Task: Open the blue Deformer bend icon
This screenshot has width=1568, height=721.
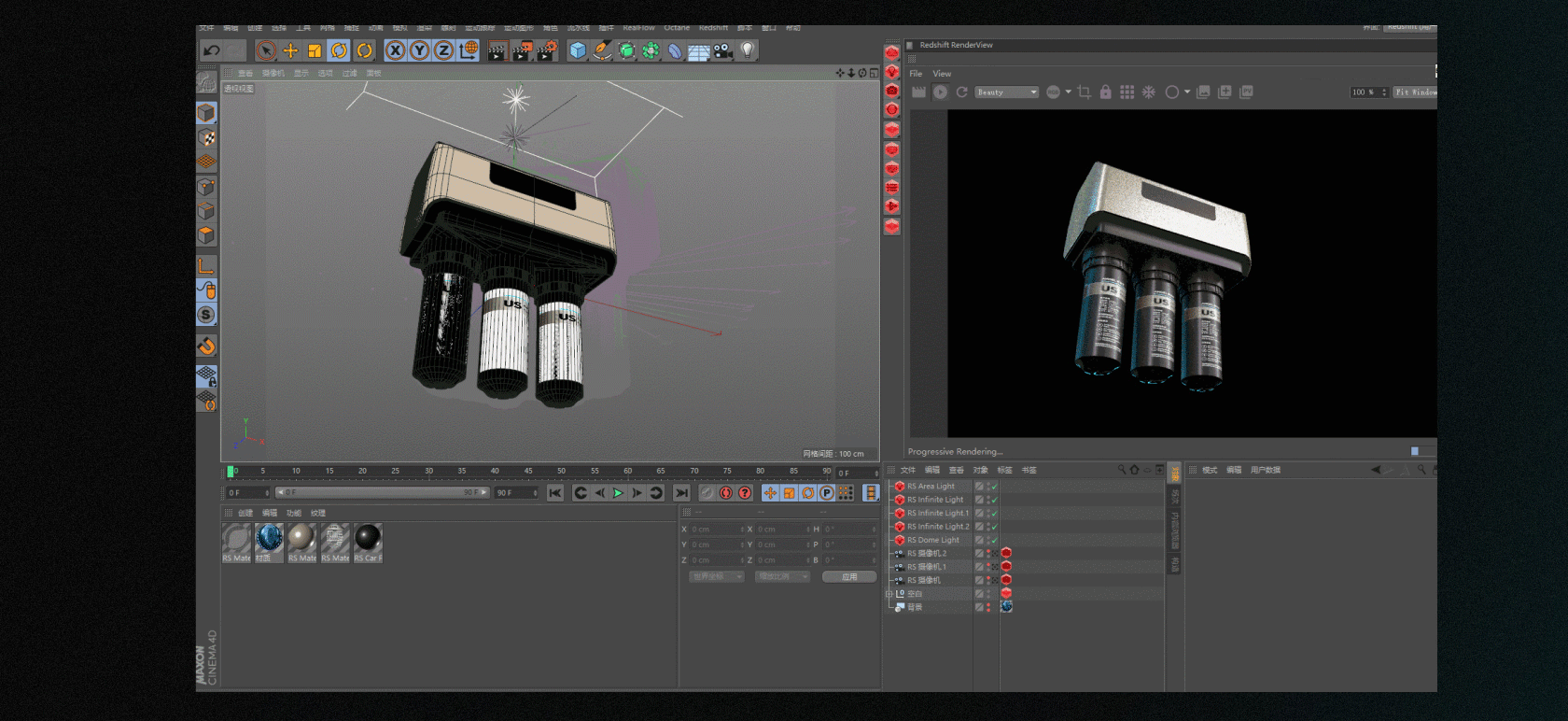Action: pyautogui.click(x=675, y=50)
